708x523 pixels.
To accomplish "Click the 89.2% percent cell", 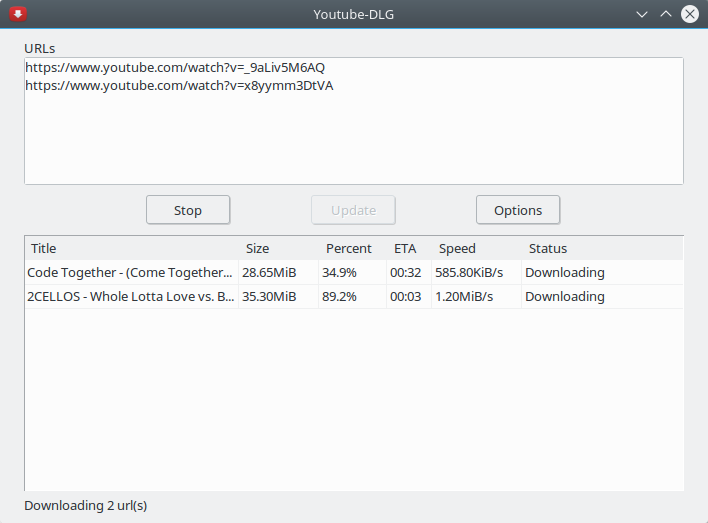I will click(x=339, y=297).
